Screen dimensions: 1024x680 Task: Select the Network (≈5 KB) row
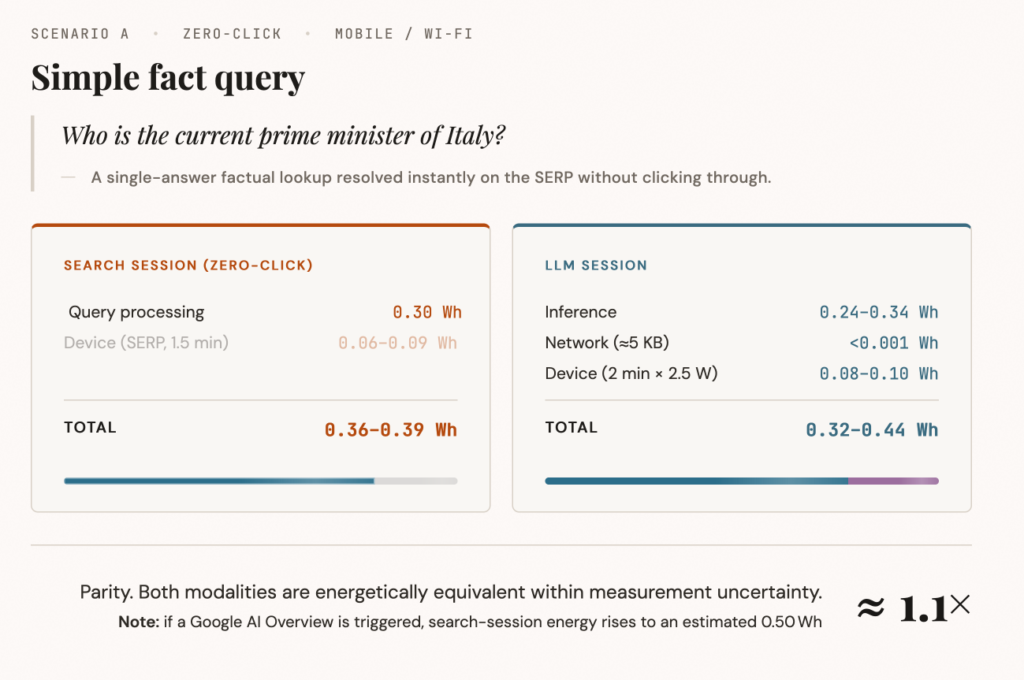point(607,343)
